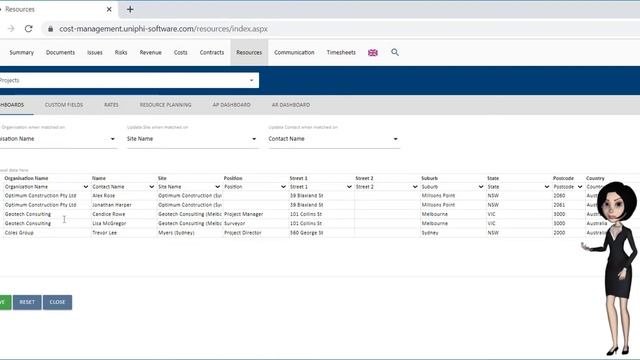The height and width of the screenshot is (360, 640).
Task: Open the Revenue menu
Action: tap(151, 53)
